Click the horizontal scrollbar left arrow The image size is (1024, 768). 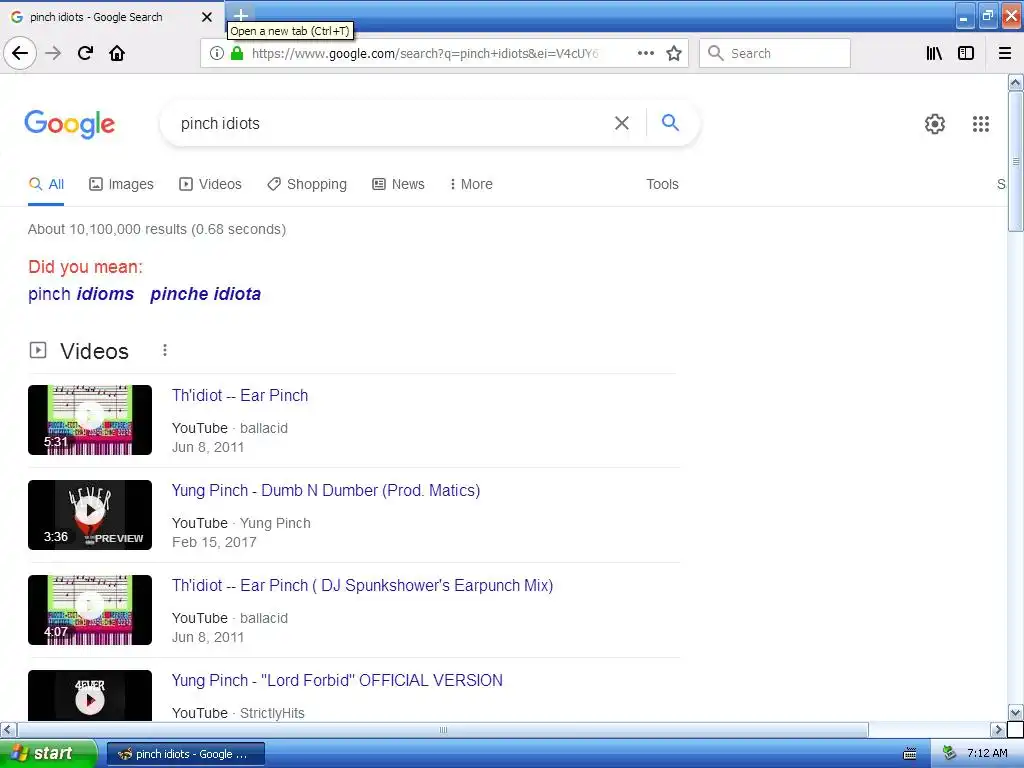8,729
